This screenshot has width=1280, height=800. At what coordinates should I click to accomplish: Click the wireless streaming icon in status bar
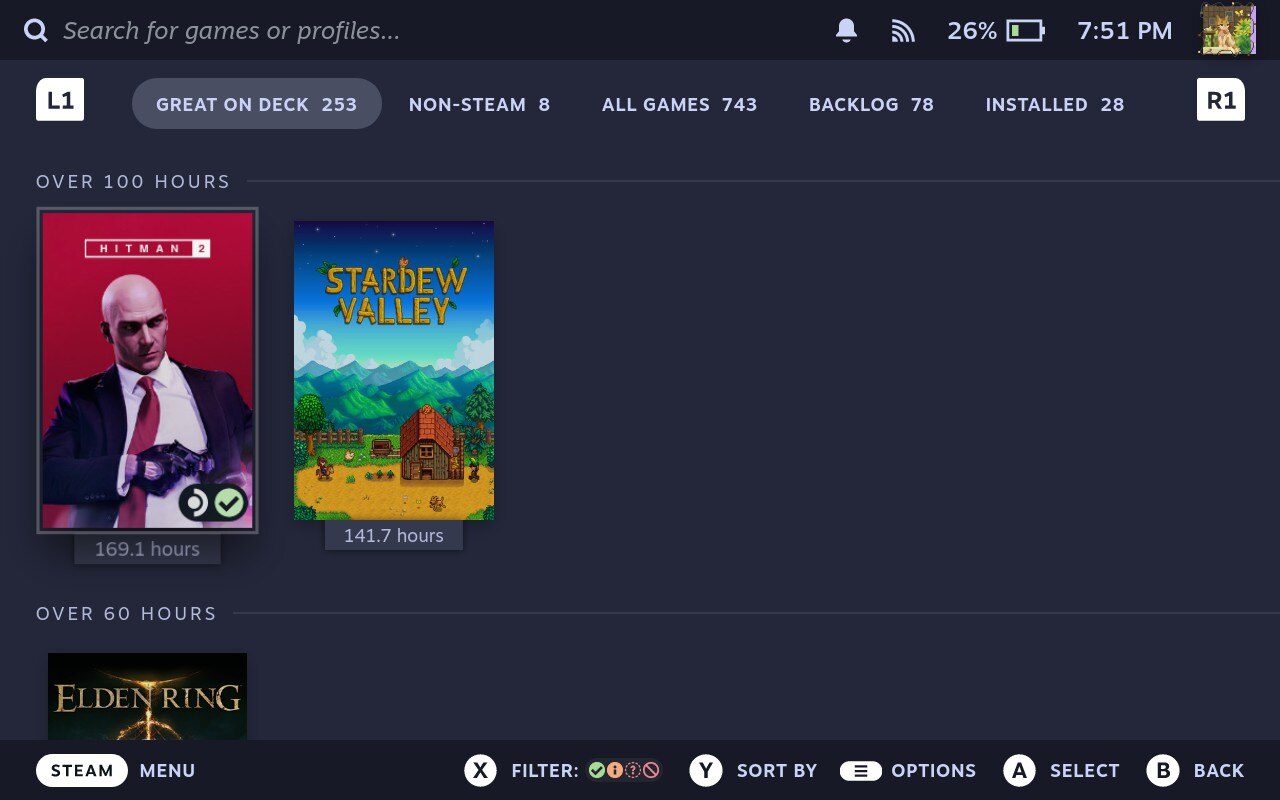(x=903, y=30)
